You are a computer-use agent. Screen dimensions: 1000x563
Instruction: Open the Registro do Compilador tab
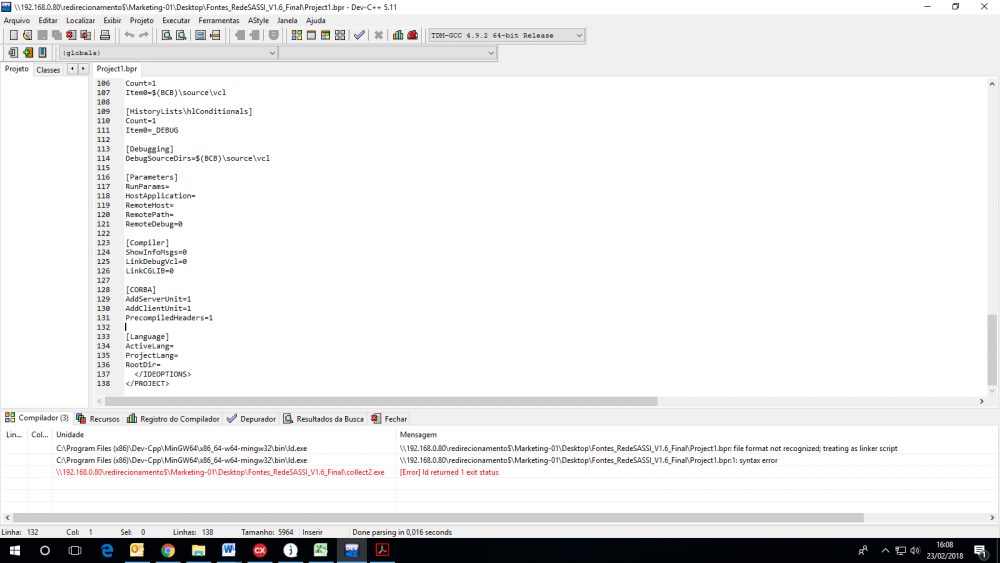coord(173,419)
